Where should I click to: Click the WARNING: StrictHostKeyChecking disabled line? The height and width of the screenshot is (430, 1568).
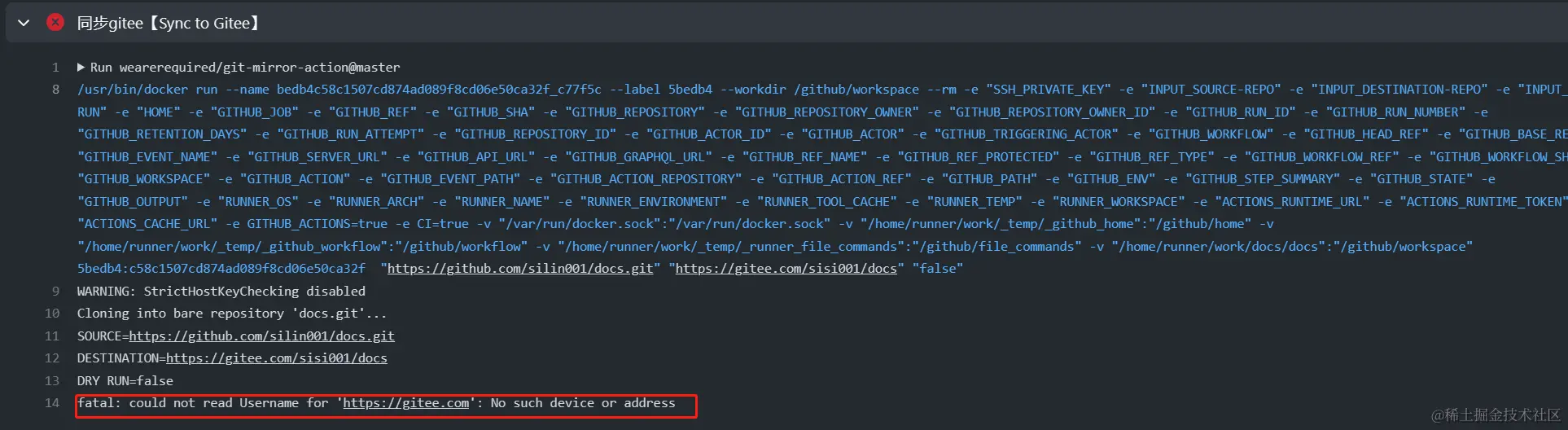(x=221, y=291)
